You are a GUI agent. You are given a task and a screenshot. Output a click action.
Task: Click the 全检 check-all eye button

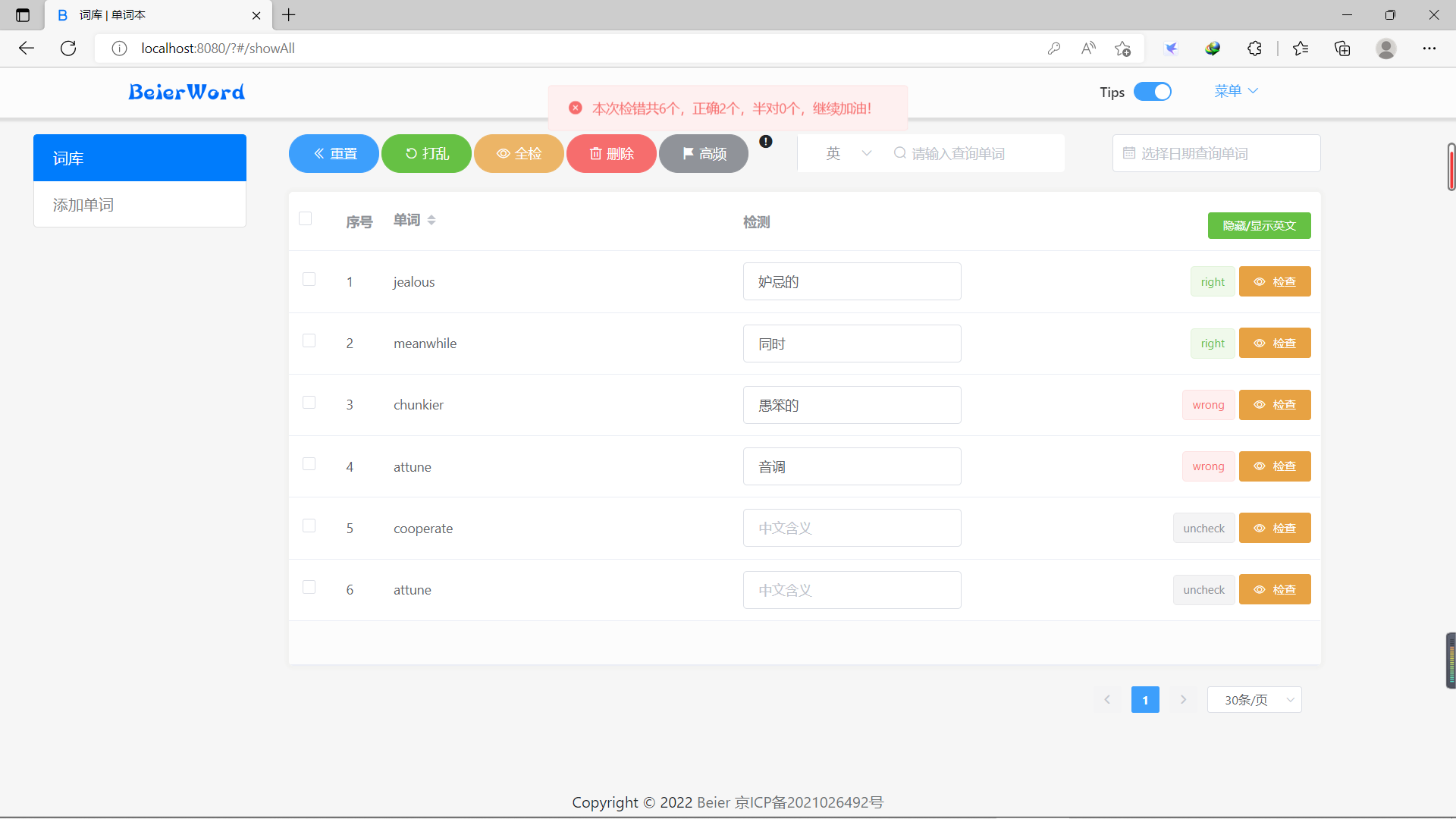click(519, 154)
